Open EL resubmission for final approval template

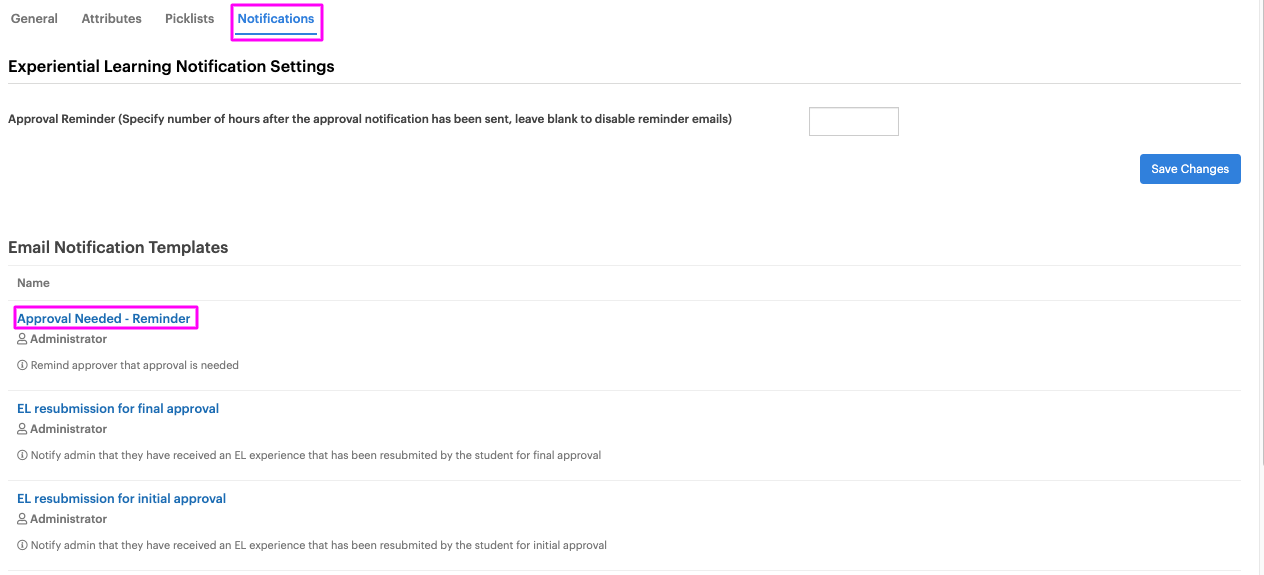coord(118,408)
